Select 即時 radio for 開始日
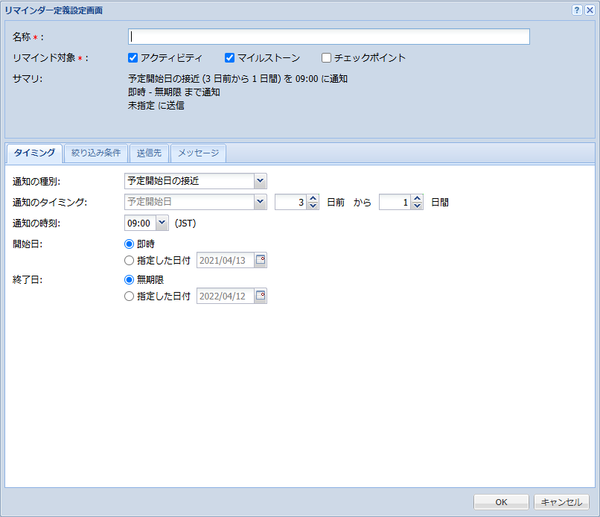This screenshot has height=517, width=600. 129,244
